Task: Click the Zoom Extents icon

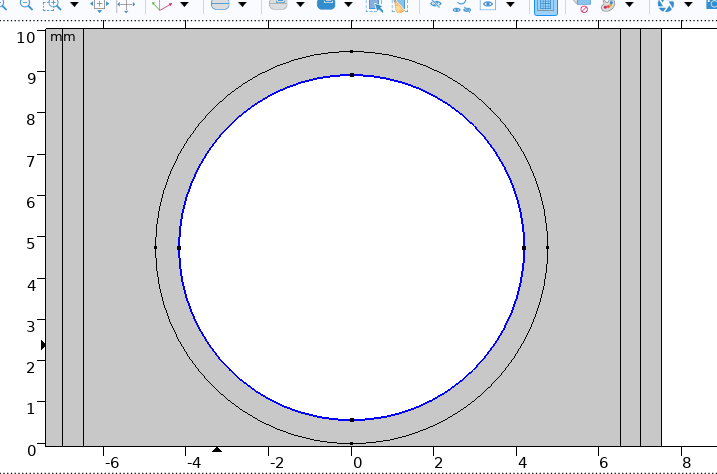Action: tap(99, 5)
